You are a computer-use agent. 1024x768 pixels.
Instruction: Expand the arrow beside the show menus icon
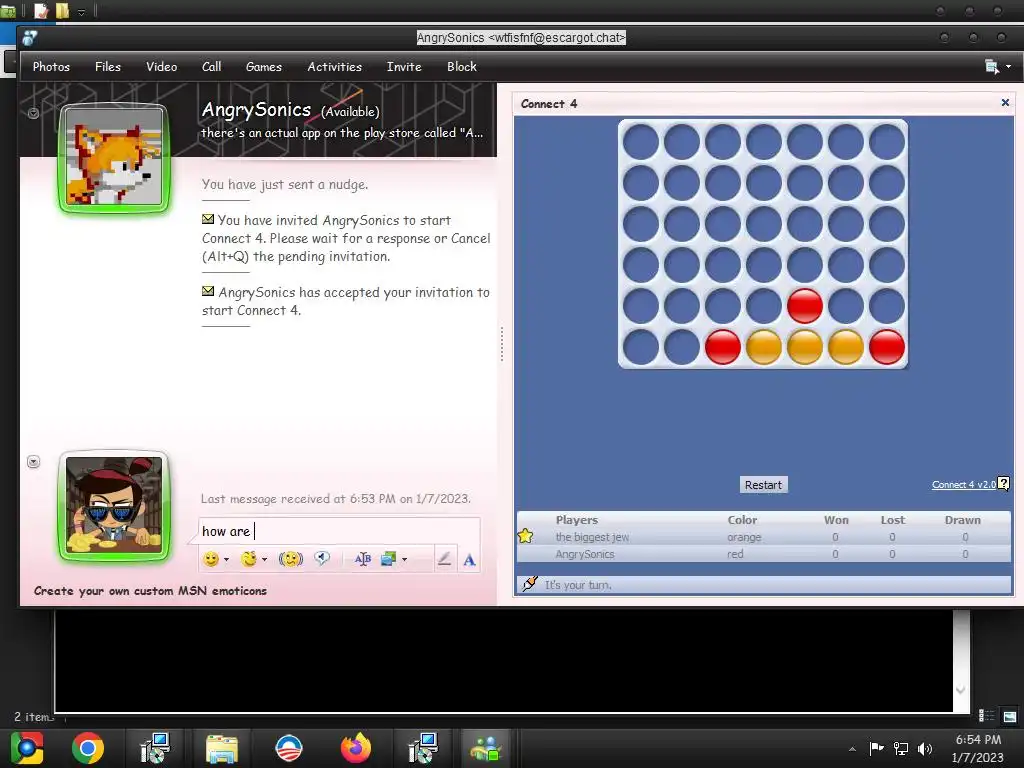tap(1008, 67)
